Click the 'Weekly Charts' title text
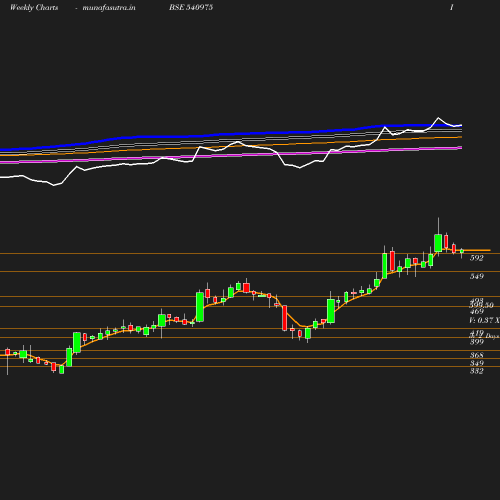The height and width of the screenshot is (500, 500). tap(34, 8)
